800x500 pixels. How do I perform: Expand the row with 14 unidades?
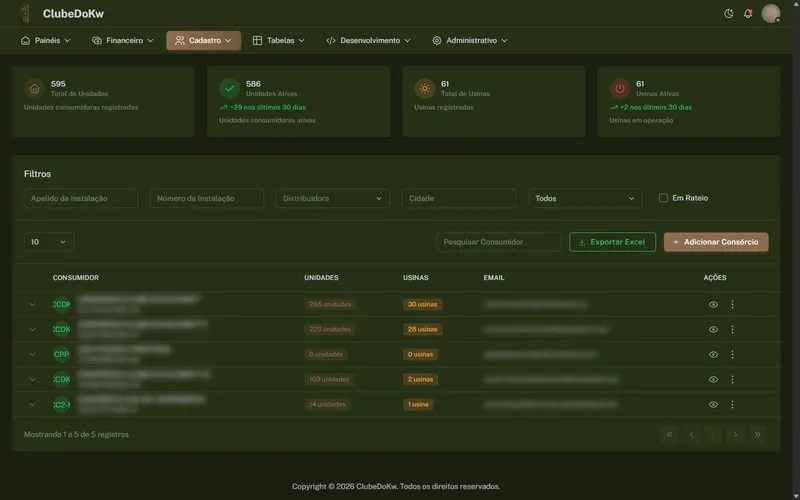[x=32, y=405]
